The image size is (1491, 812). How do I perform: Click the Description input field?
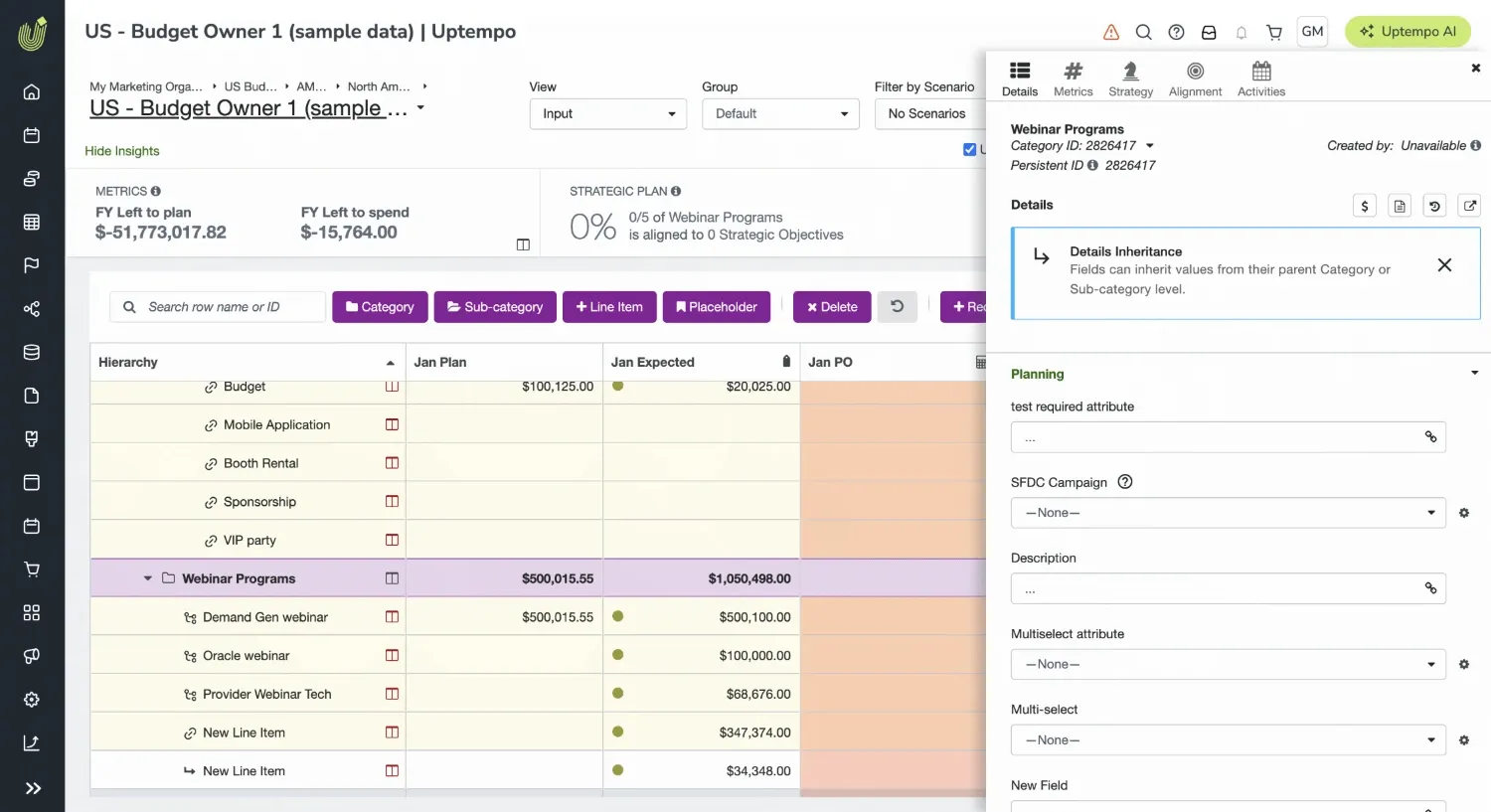pyautogui.click(x=1228, y=588)
